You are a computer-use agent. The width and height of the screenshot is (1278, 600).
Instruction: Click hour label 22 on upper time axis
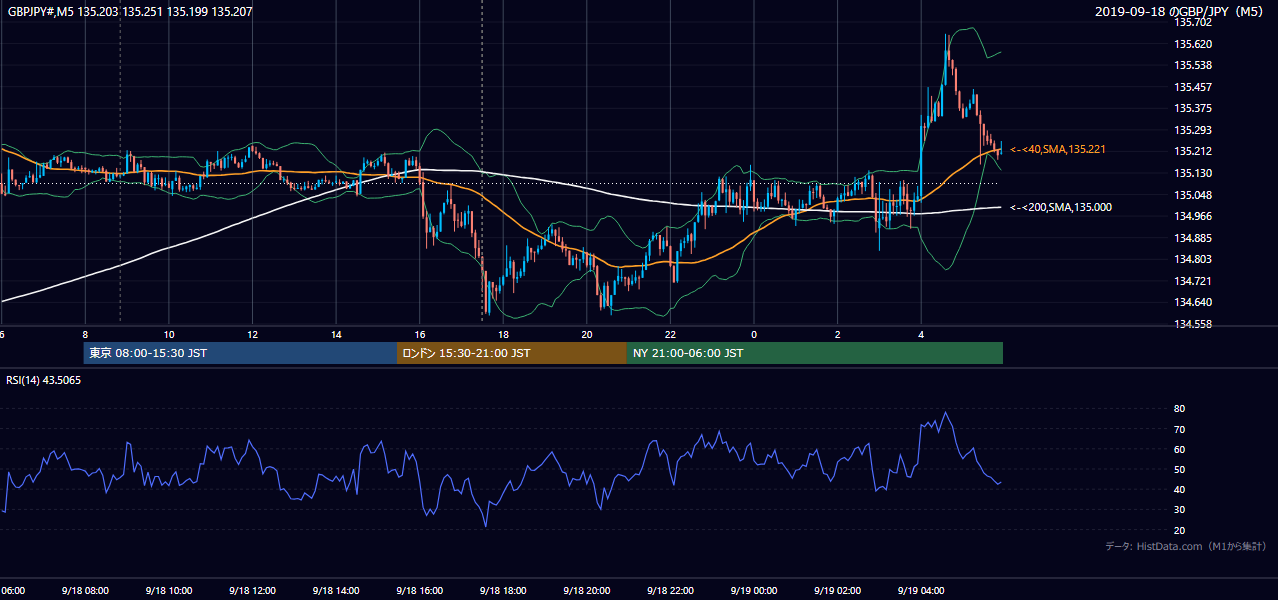[670, 334]
